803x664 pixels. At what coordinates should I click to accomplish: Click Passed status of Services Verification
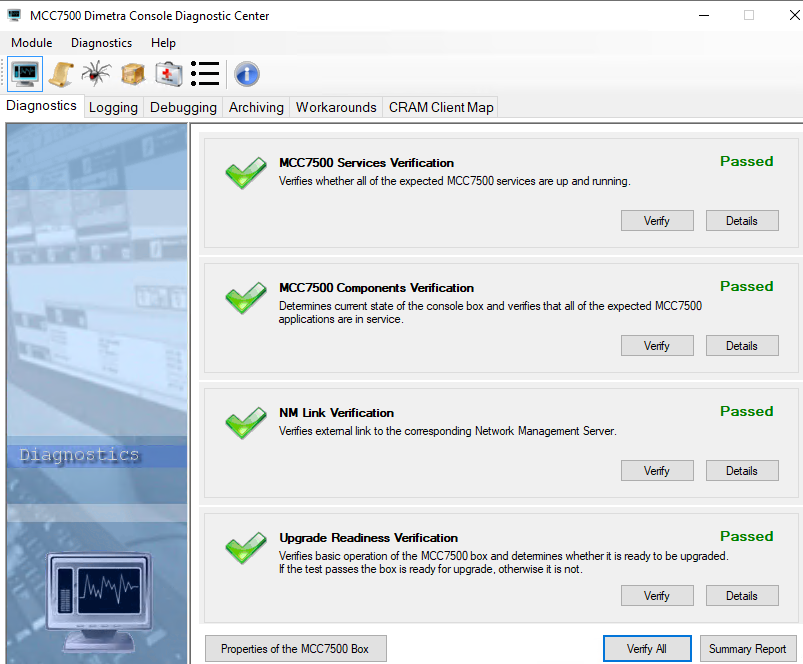pos(747,161)
